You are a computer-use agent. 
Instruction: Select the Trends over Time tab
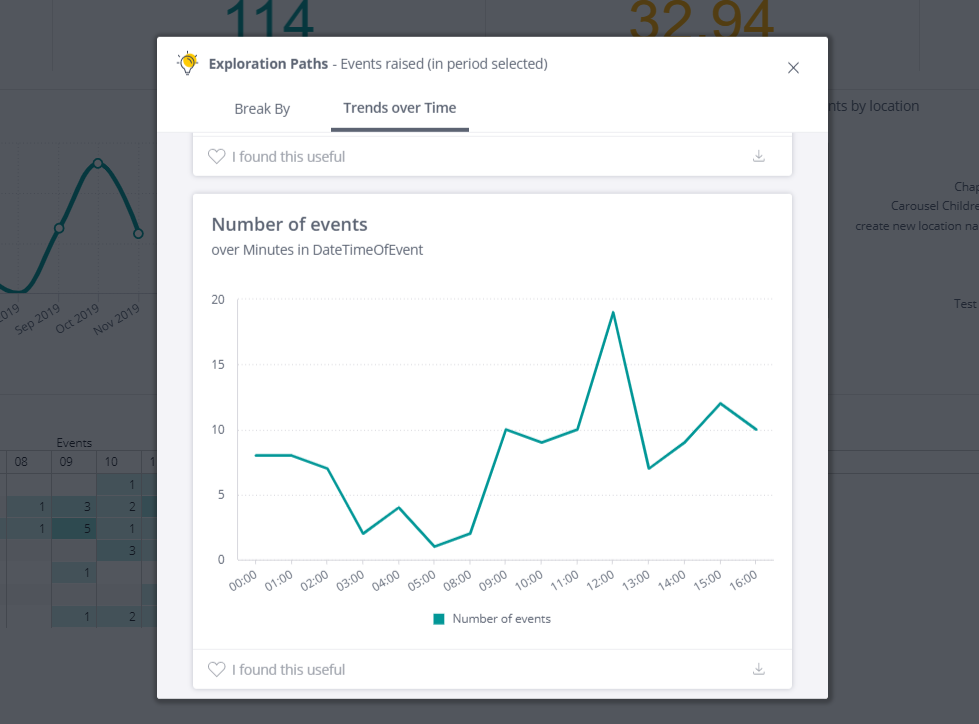(400, 108)
